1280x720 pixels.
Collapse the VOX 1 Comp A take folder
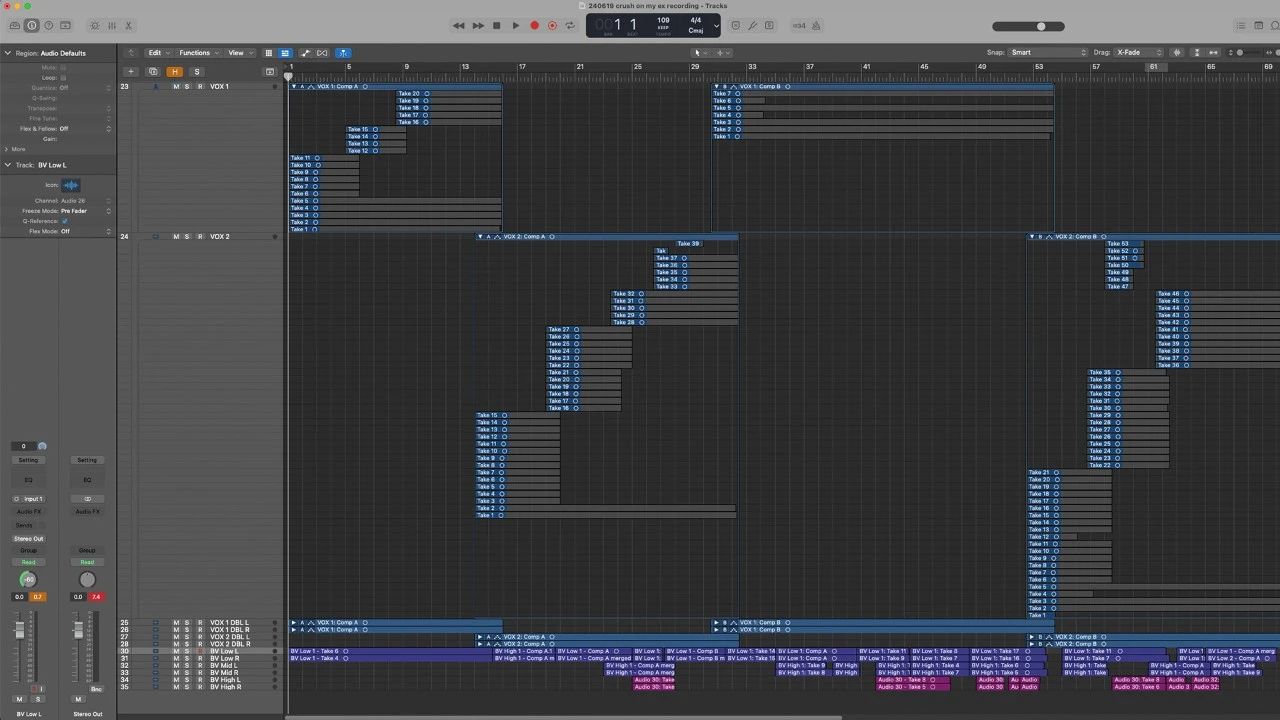tap(294, 87)
